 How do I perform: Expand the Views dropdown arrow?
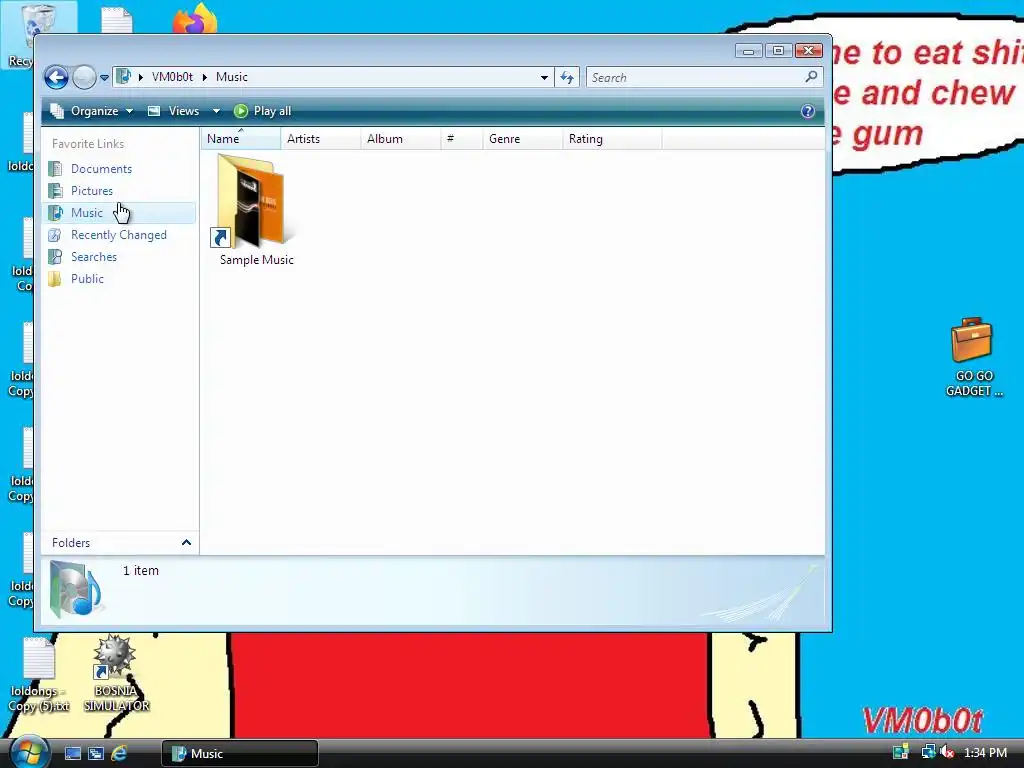(216, 111)
